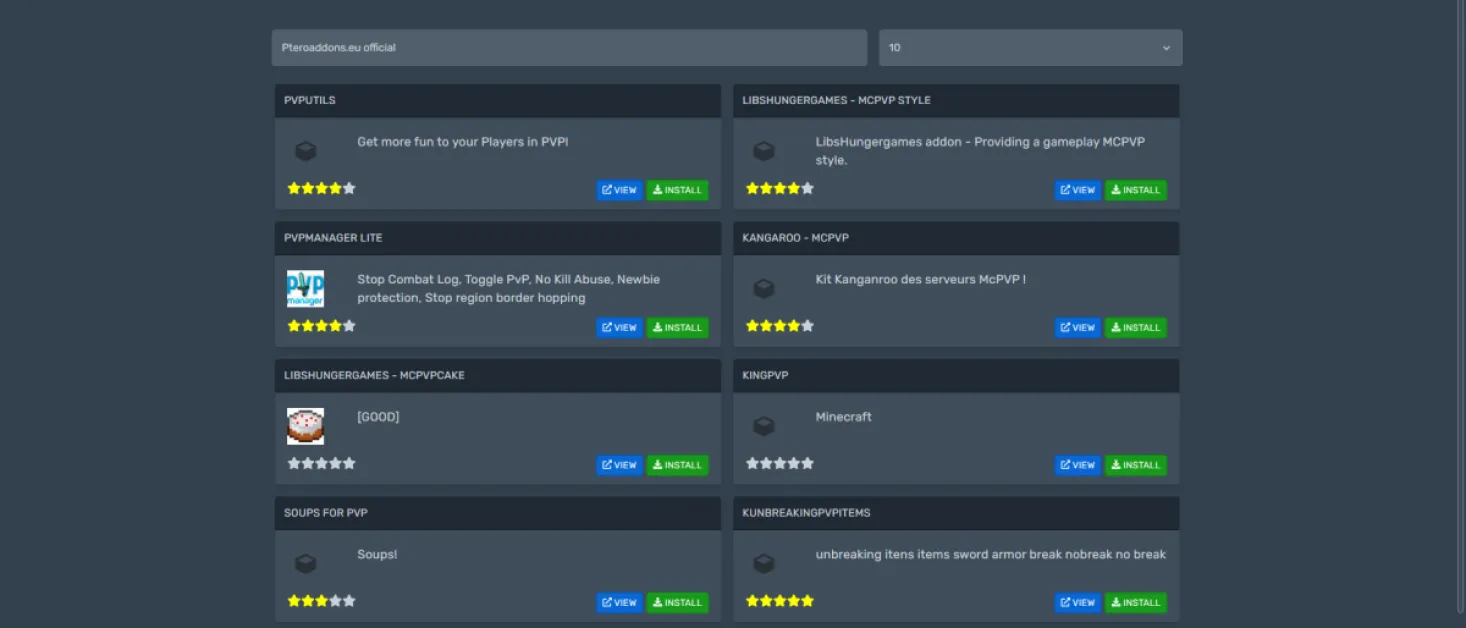Click the cake image for LIBSHUNGERGAMES - MCPVPCAKE

click(x=305, y=426)
